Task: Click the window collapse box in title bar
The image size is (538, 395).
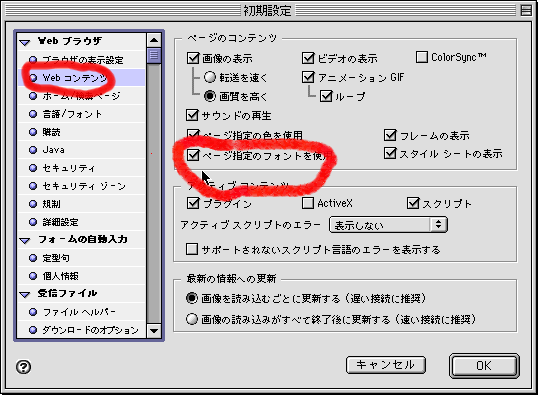Action: click(526, 10)
